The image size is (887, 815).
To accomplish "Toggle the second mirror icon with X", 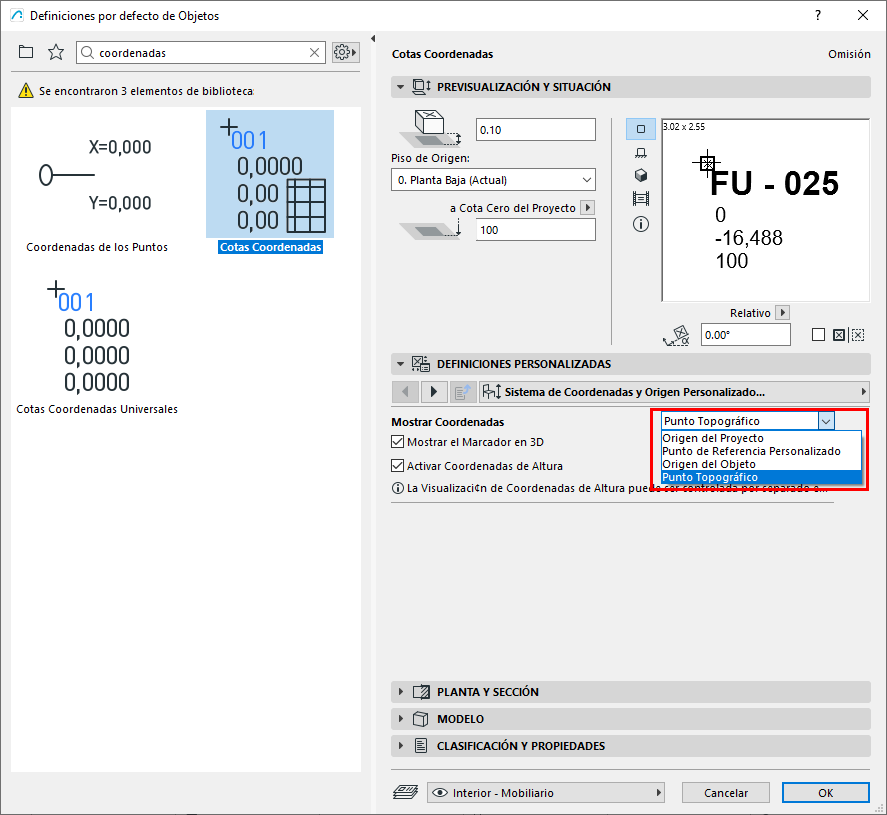I will pos(839,335).
